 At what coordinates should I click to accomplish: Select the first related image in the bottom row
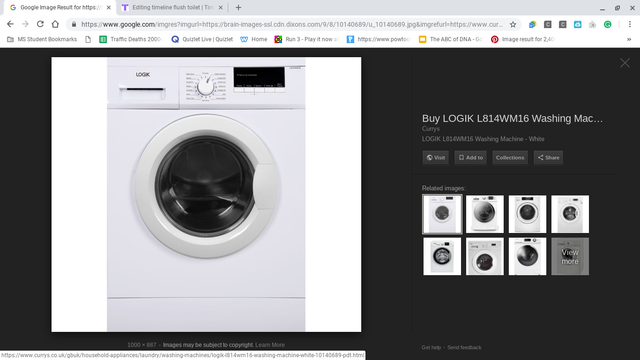[442, 256]
